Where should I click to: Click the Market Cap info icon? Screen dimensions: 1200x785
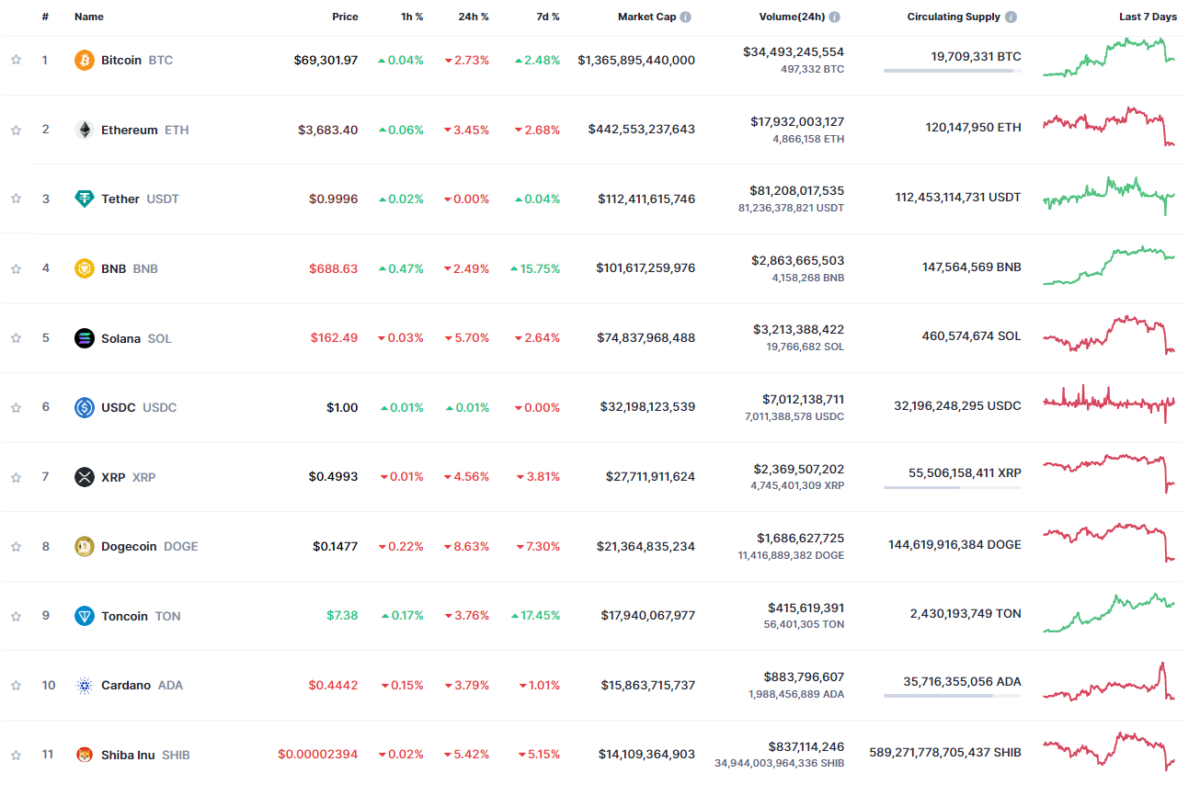tap(686, 17)
